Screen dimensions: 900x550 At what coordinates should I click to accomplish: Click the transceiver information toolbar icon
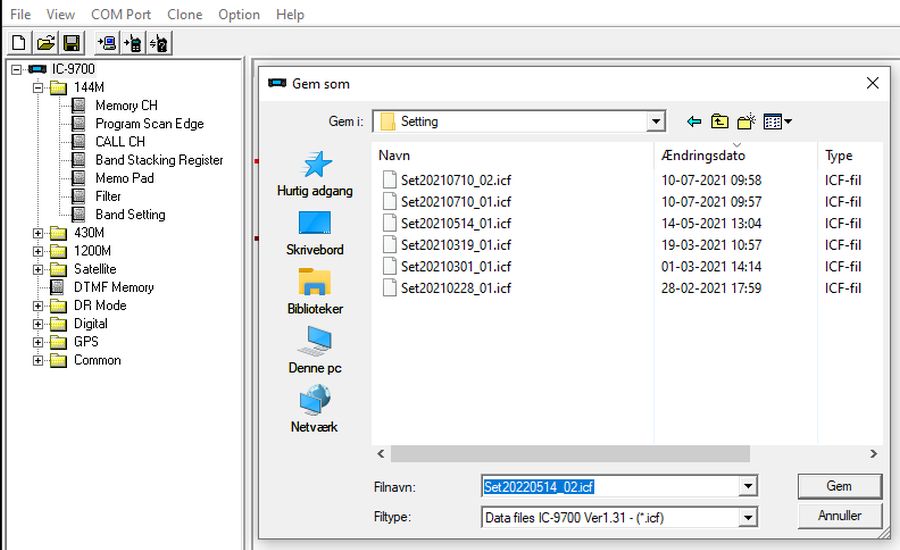coord(159,43)
